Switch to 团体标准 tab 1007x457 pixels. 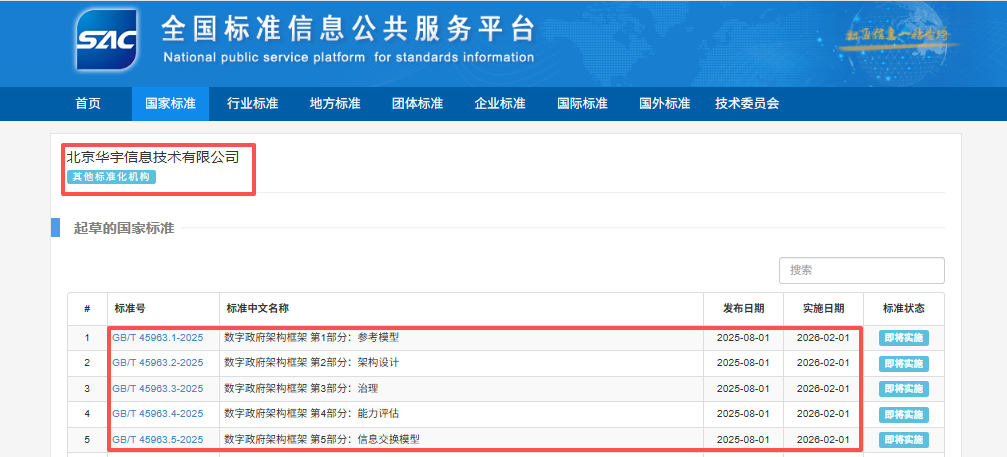pos(417,104)
